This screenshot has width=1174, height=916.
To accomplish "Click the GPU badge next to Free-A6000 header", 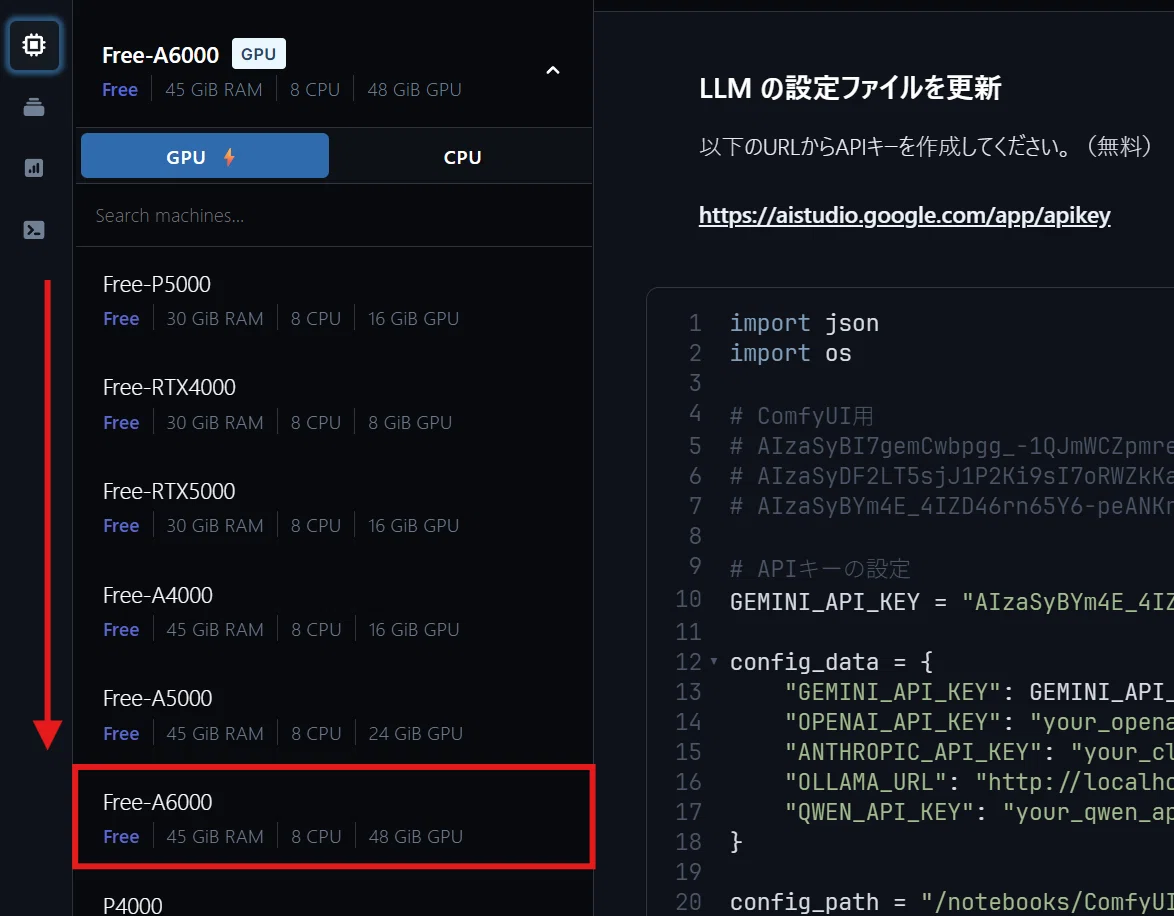I will click(x=258, y=54).
